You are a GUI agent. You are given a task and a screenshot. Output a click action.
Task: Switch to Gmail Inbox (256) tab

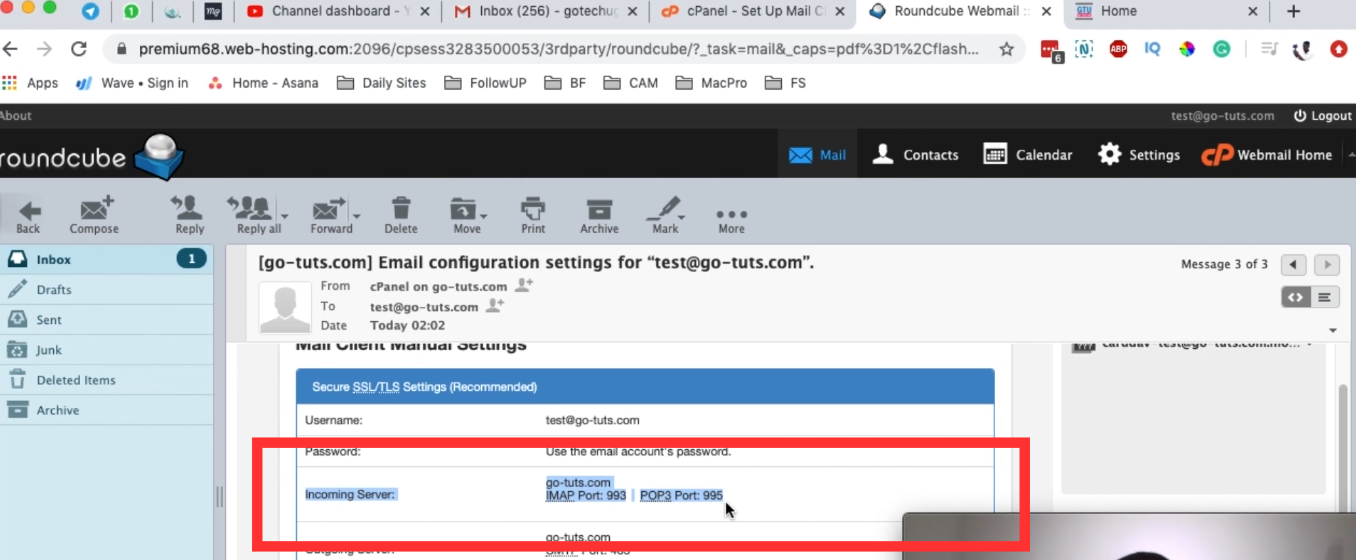tap(544, 11)
